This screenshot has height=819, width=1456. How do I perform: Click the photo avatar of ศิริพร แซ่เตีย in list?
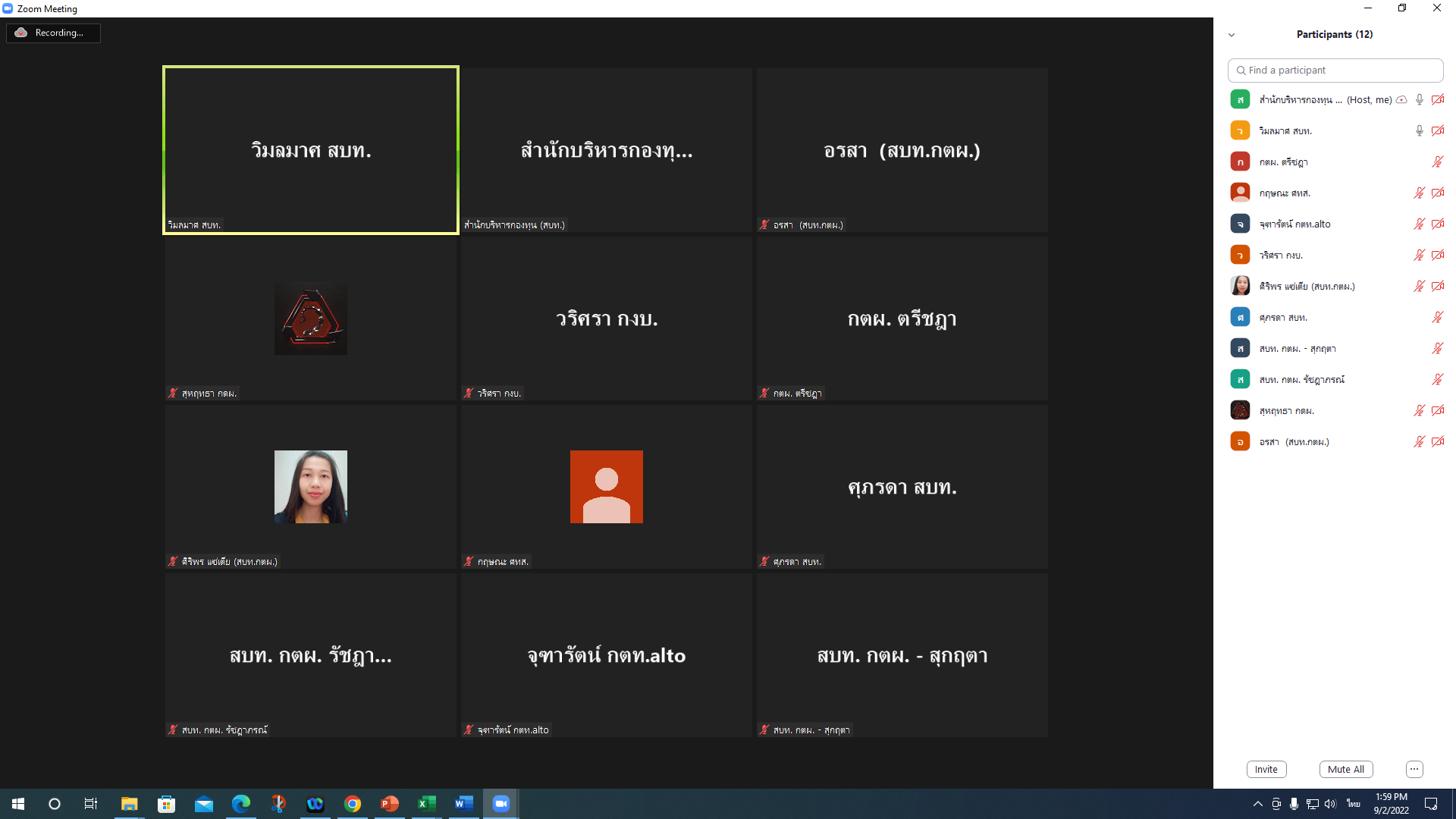tap(1240, 286)
